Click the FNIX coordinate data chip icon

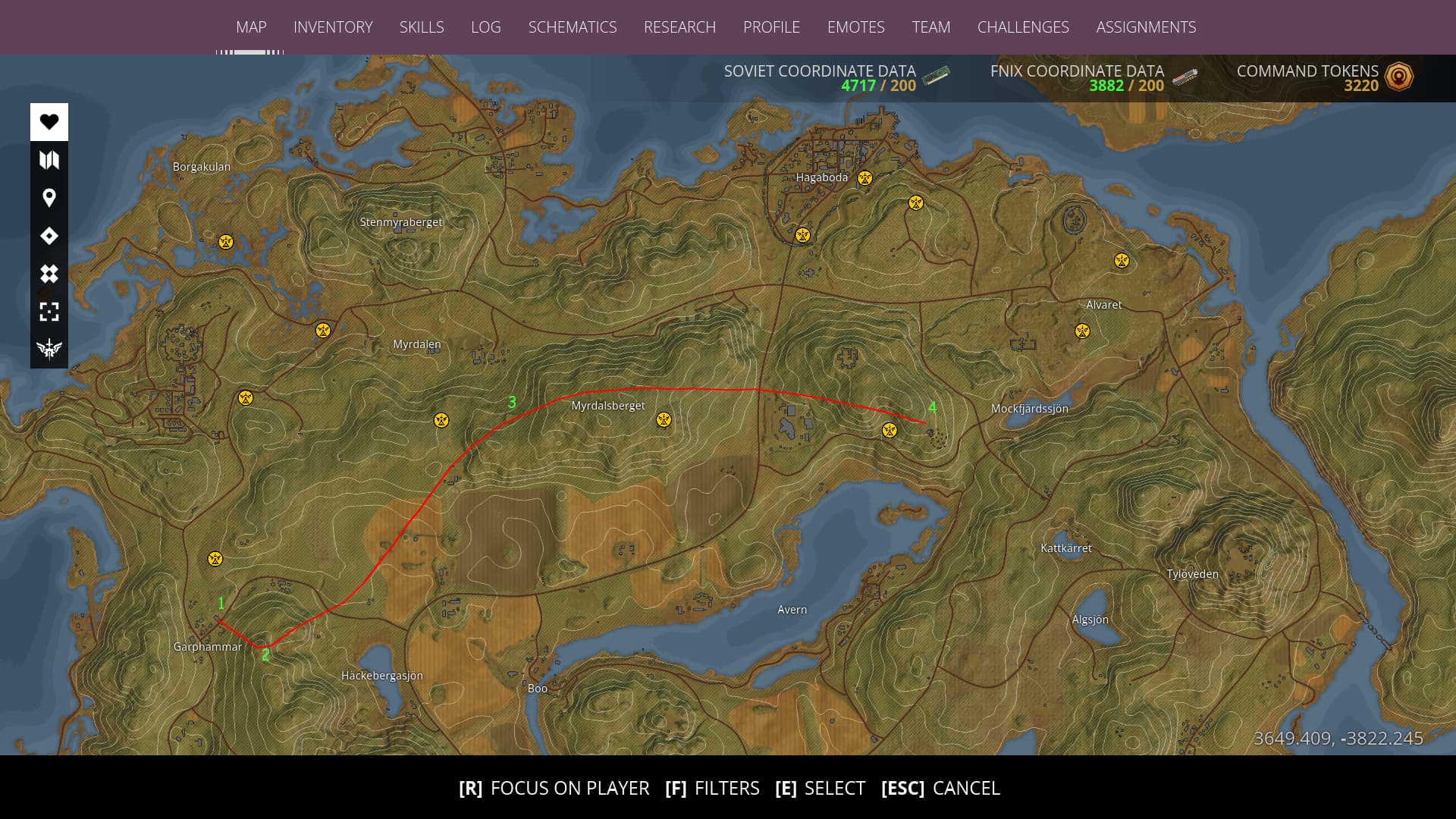(1185, 77)
